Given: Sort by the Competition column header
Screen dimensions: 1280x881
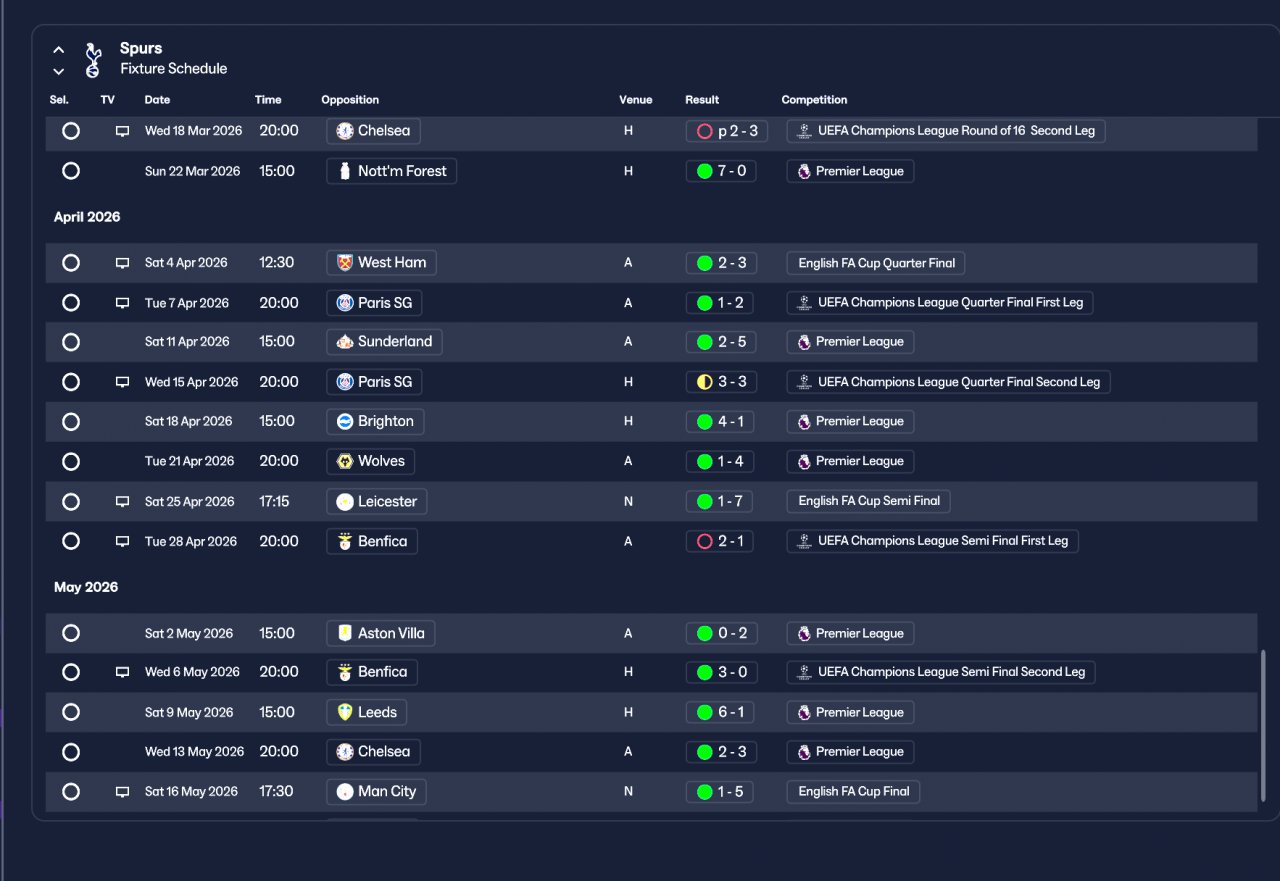Looking at the screenshot, I should click(814, 100).
